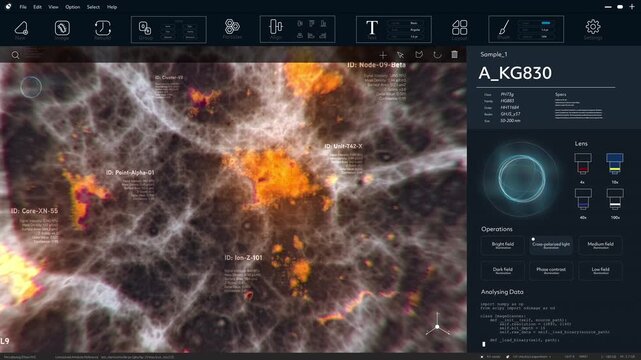Select the pointer cursor icon in canvas toolbar
641x360 pixels.
[401, 55]
